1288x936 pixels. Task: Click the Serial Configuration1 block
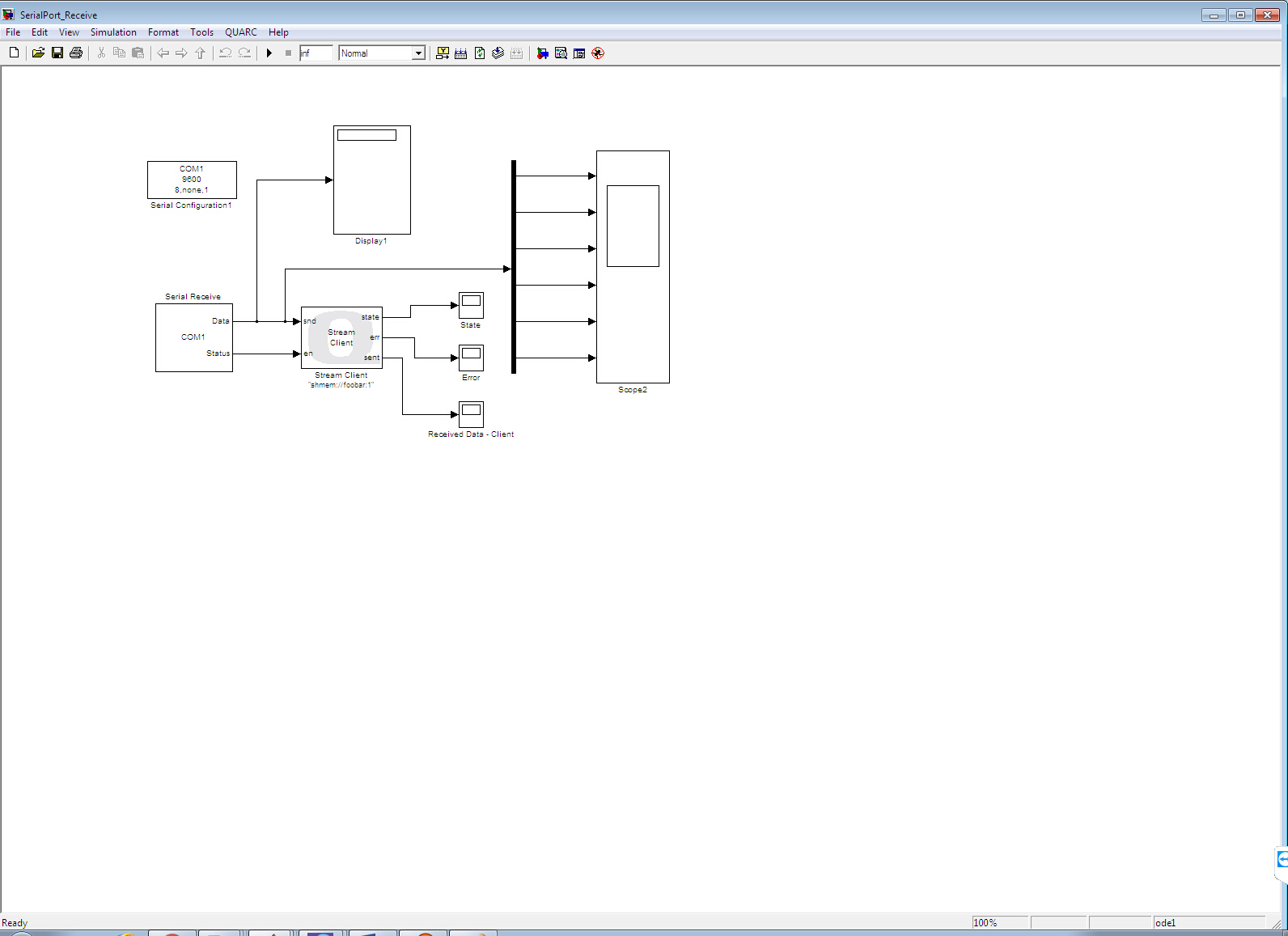click(192, 180)
